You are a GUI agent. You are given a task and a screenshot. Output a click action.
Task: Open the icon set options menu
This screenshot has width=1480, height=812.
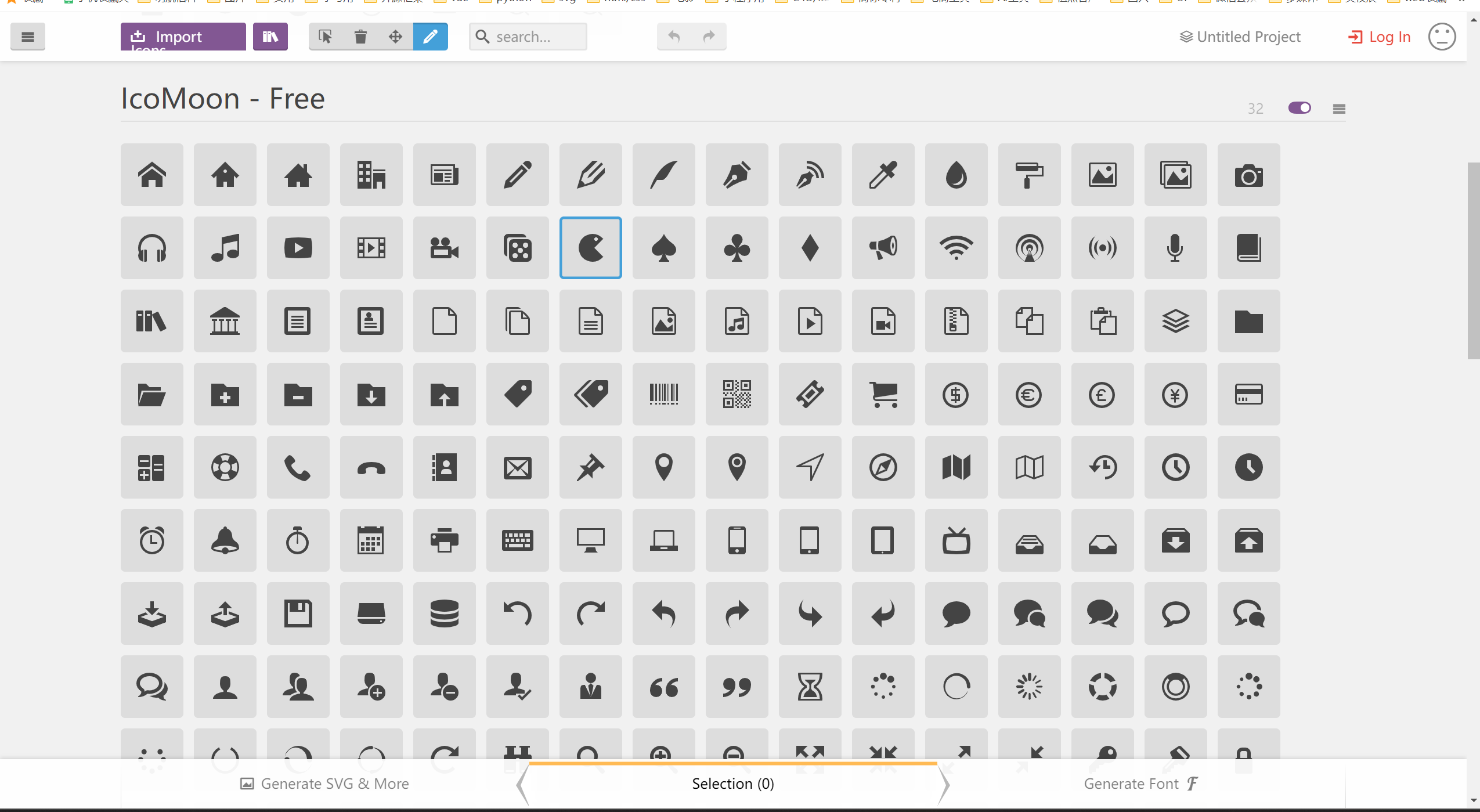[1339, 109]
